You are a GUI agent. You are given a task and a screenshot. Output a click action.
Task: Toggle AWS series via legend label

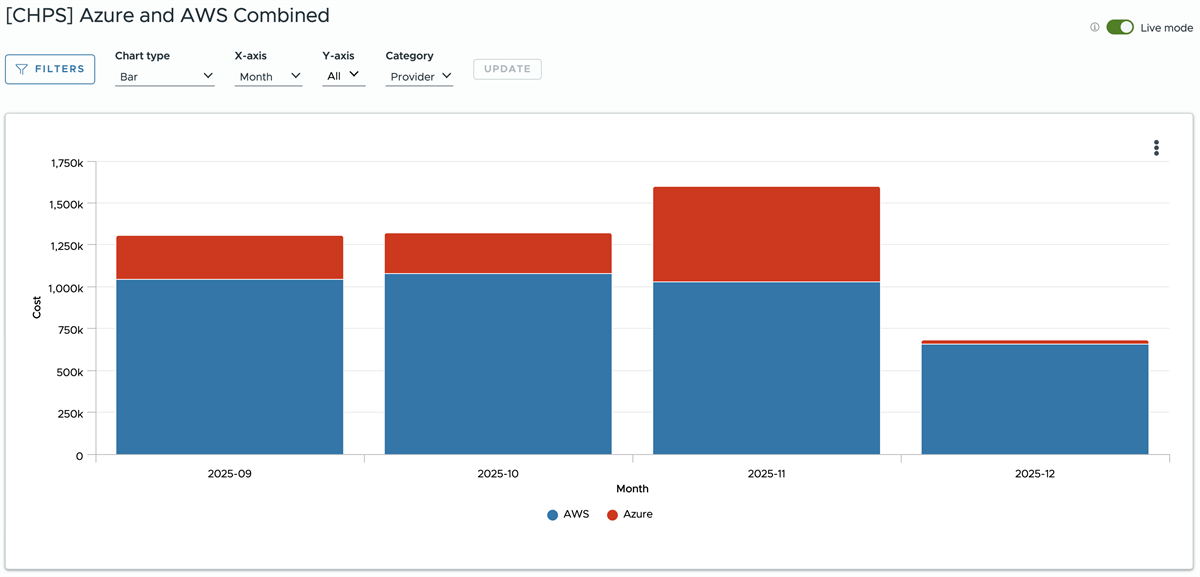[x=576, y=514]
